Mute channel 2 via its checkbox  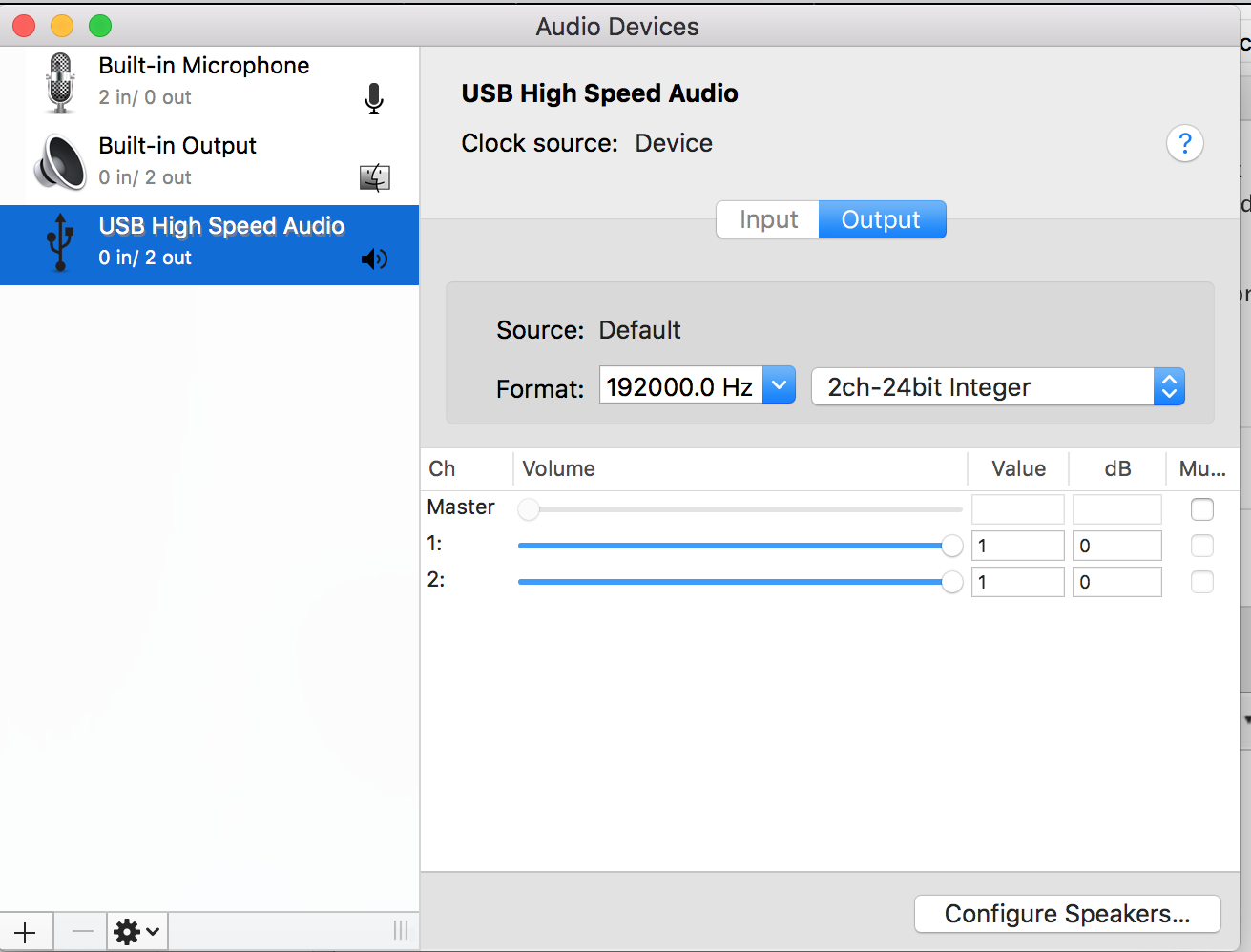coord(1202,582)
